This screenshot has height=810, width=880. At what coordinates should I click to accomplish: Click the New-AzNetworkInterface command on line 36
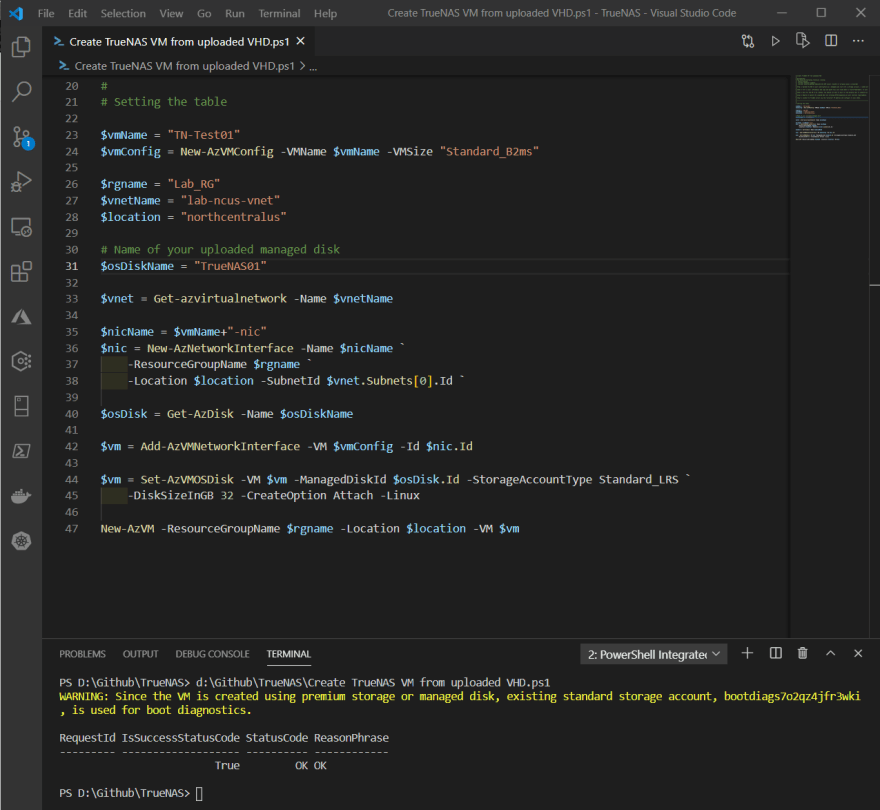click(x=220, y=348)
